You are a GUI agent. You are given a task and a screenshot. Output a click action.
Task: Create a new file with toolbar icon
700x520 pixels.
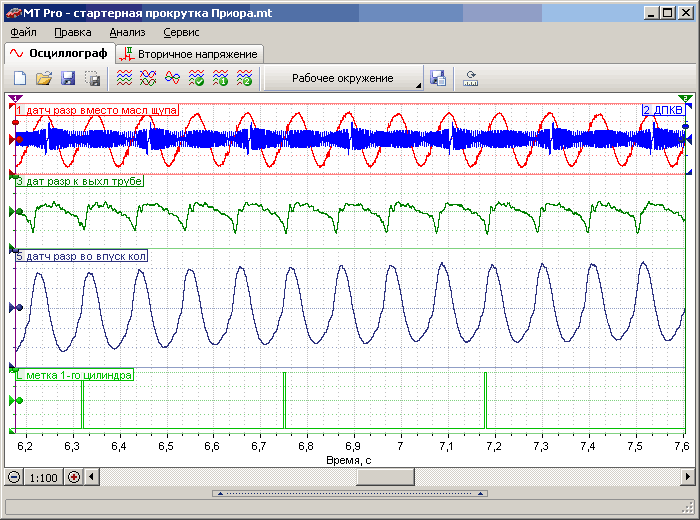[x=20, y=78]
